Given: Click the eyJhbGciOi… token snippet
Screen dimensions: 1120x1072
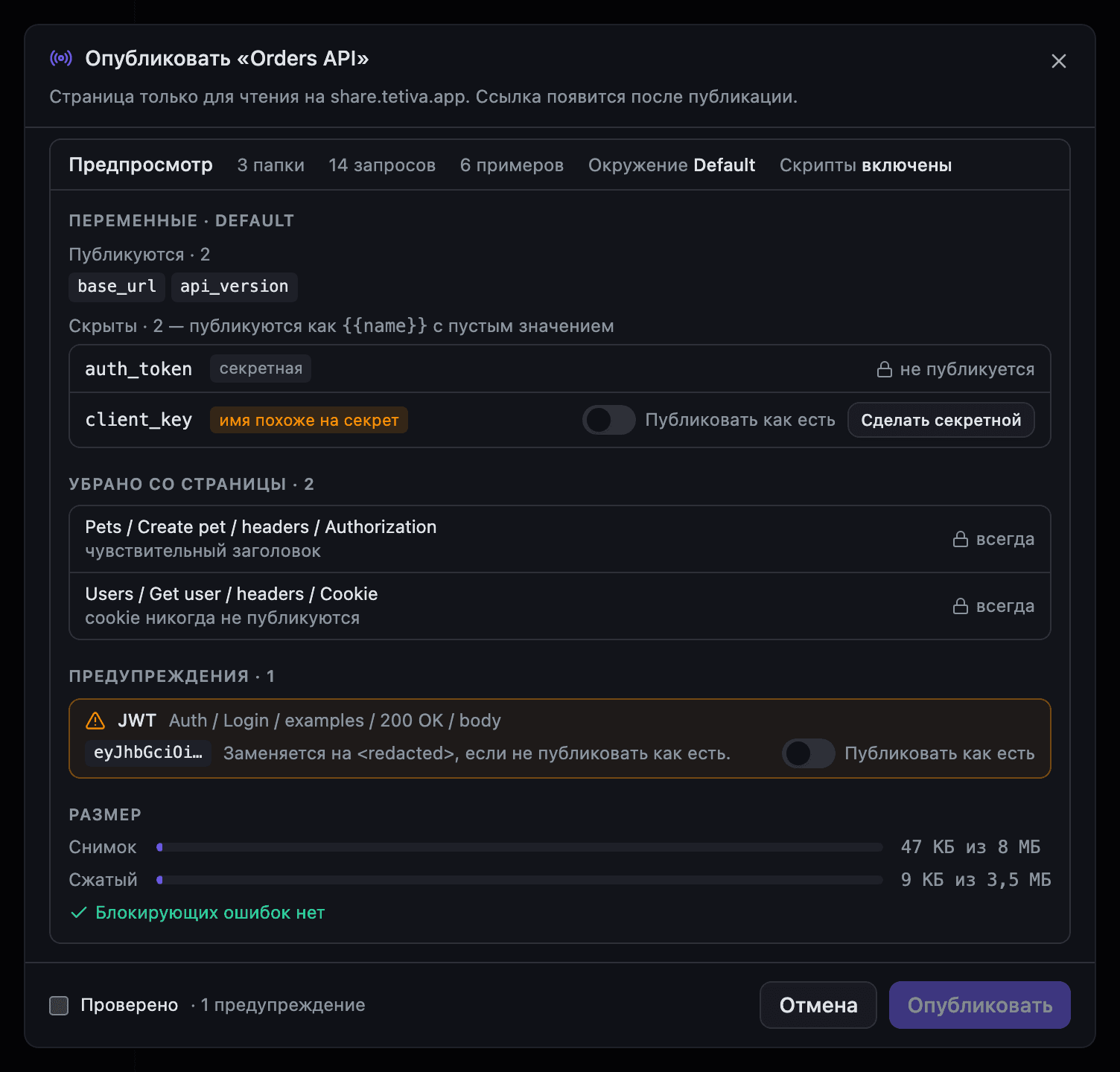Looking at the screenshot, I should 148,753.
